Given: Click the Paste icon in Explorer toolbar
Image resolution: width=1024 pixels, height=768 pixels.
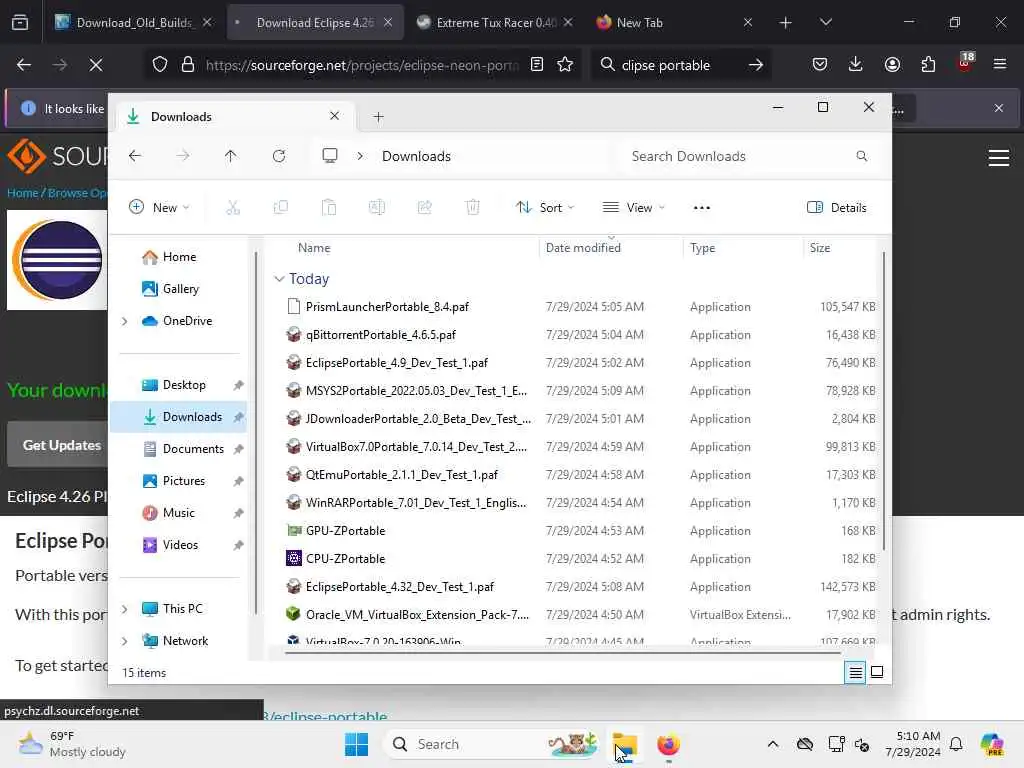Looking at the screenshot, I should 328,208.
